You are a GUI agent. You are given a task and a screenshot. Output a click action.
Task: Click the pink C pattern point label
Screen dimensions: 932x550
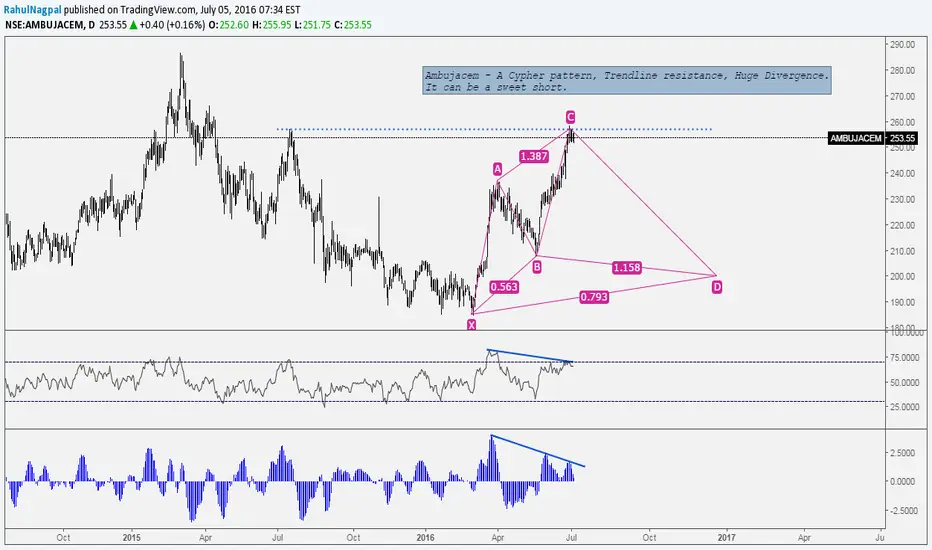click(x=570, y=117)
